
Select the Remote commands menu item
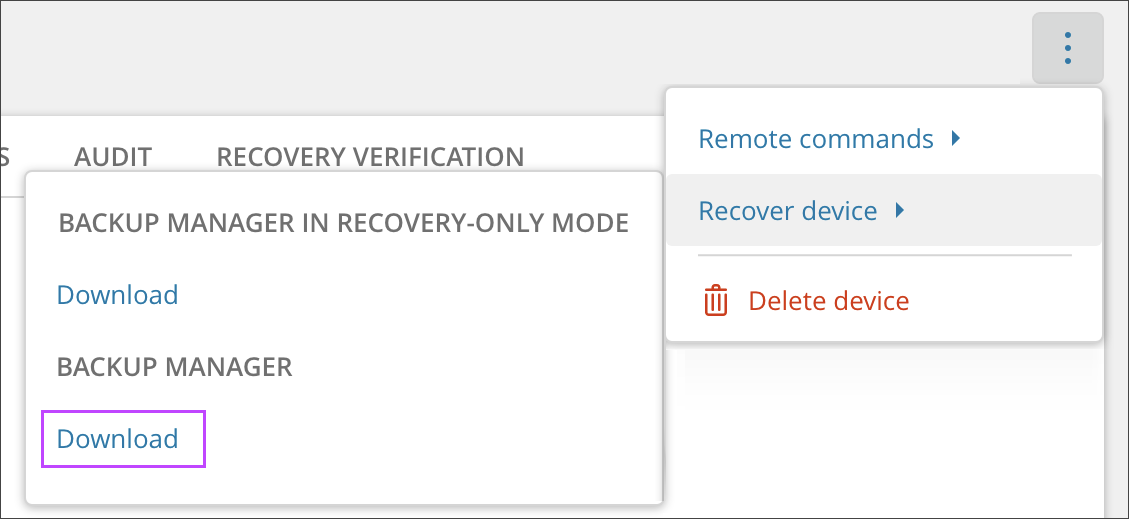coord(815,139)
